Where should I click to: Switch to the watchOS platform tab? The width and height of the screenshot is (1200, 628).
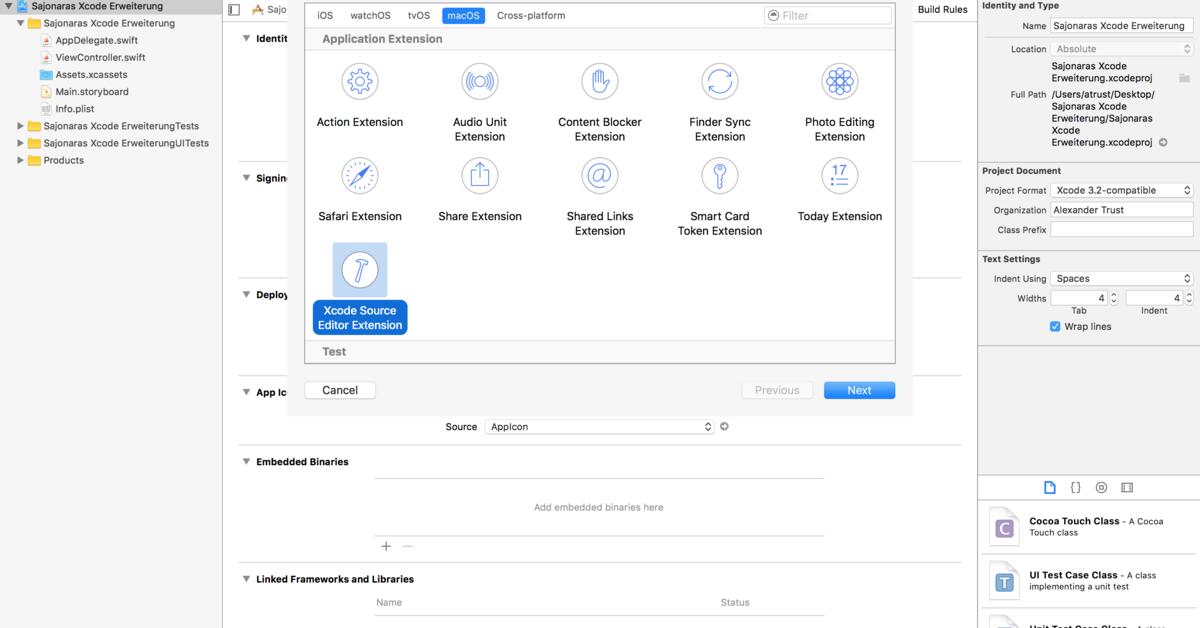(x=370, y=15)
